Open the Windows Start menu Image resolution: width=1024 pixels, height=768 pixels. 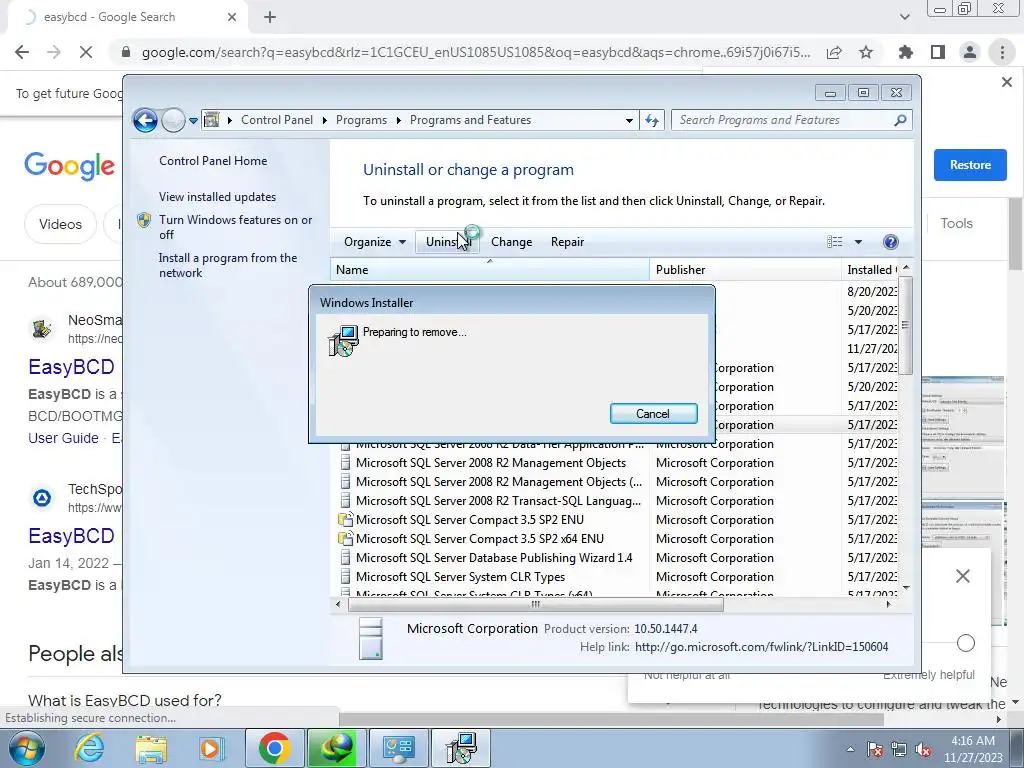pos(25,748)
